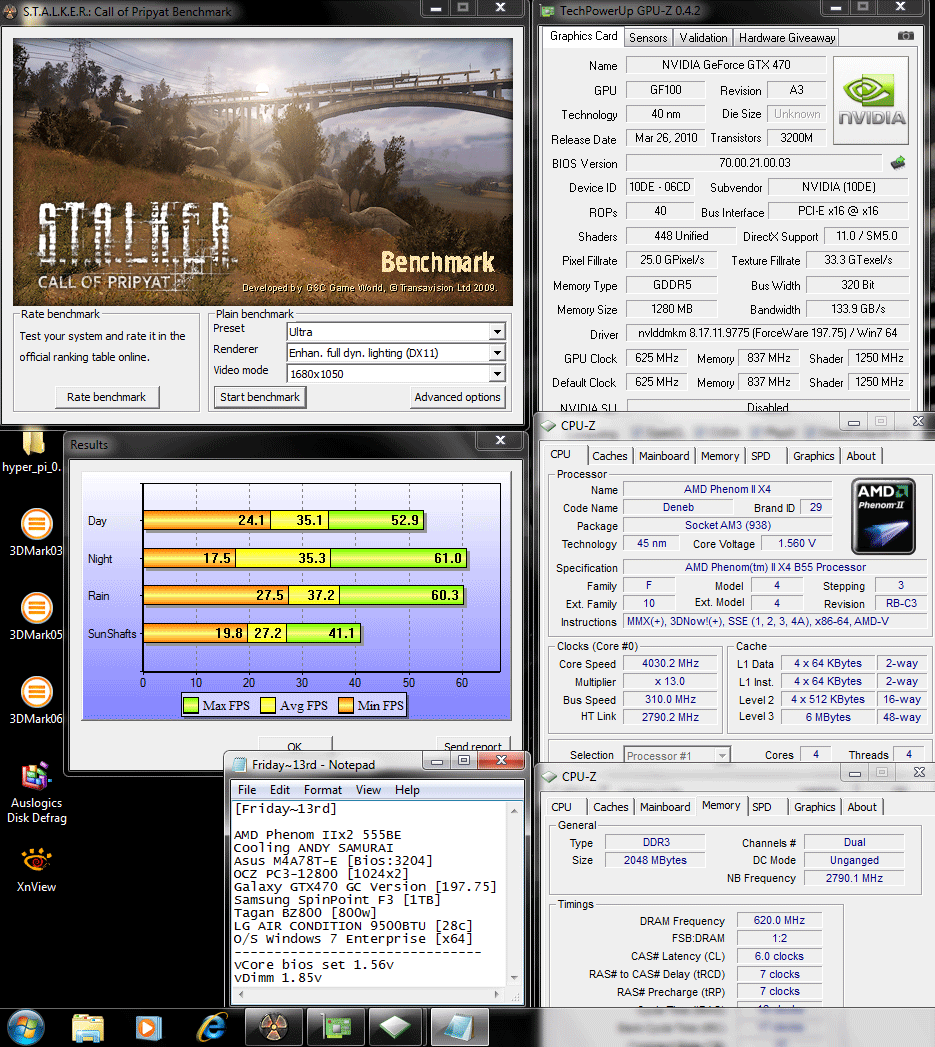Click the Min FPS orange legend swatch
Viewport: 935px width, 1047px height.
pyautogui.click(x=346, y=706)
